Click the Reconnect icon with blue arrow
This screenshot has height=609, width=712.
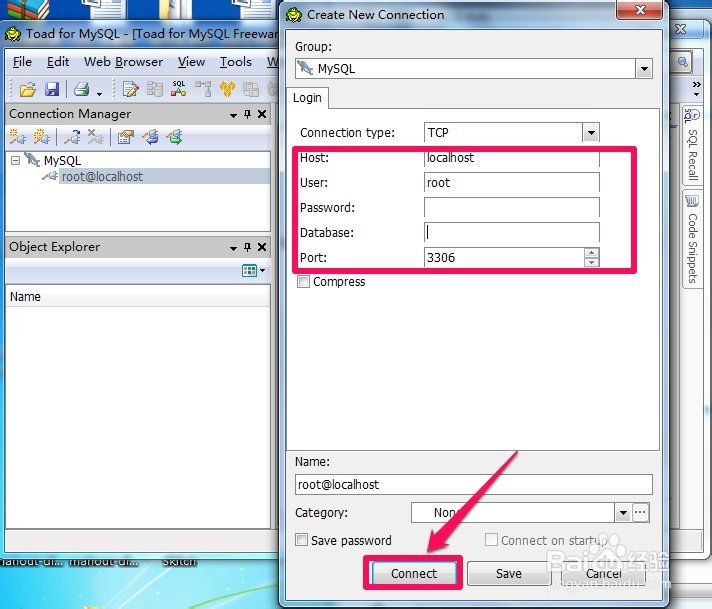pyautogui.click(x=72, y=137)
